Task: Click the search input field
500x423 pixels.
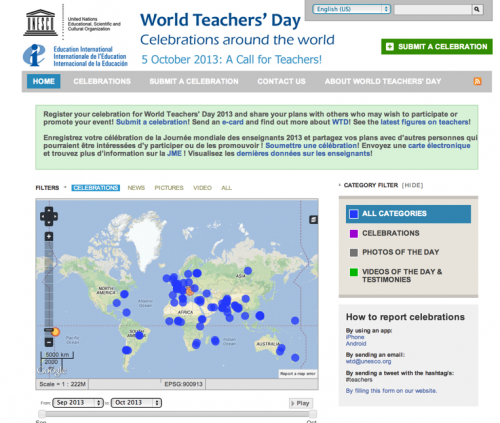Action: [433, 9]
